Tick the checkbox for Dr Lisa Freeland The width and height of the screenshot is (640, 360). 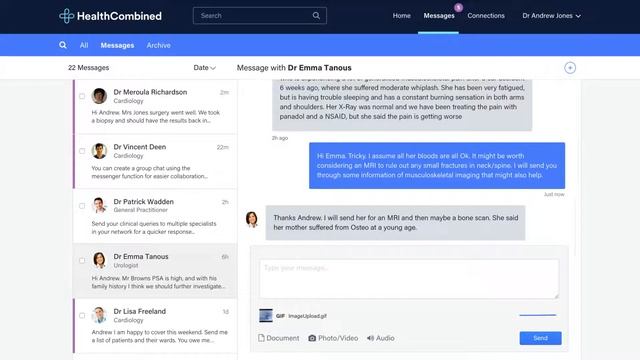(x=82, y=316)
